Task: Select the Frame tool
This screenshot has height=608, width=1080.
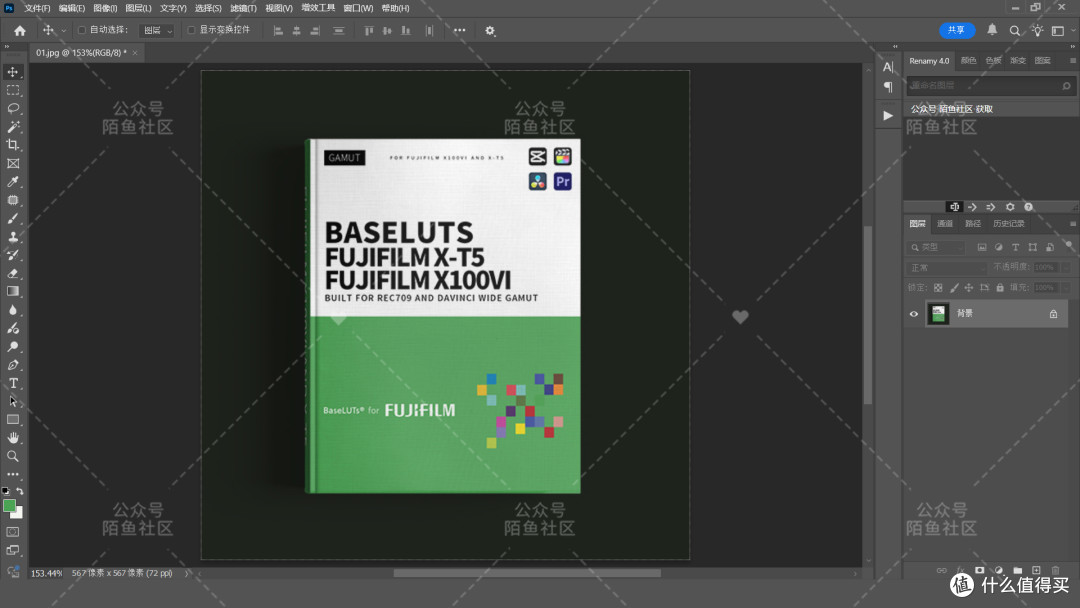Action: click(13, 163)
